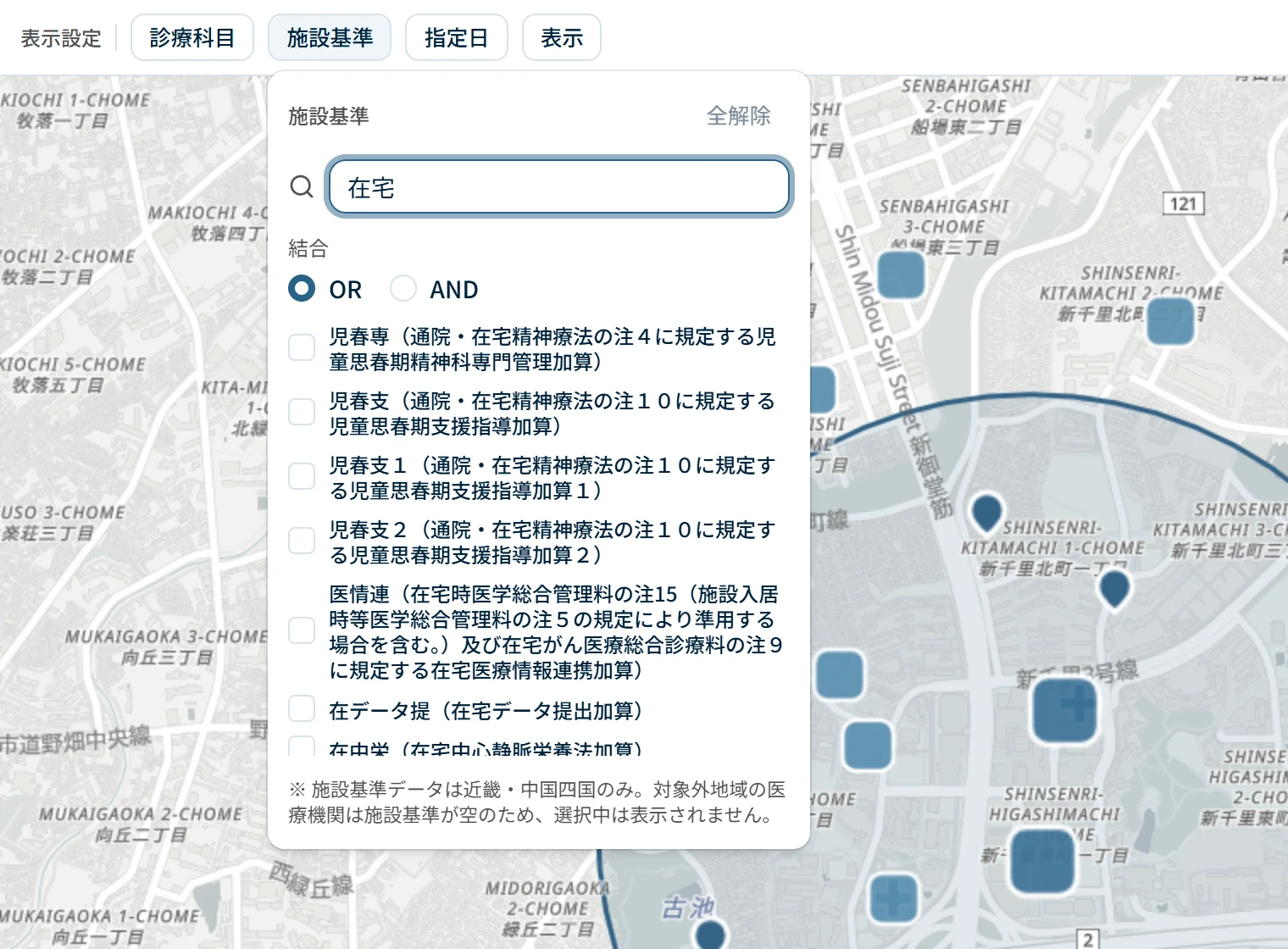1288x949 pixels.
Task: Click the cross marker near MIDORIGAOKA 2-CHOME
Action: click(x=895, y=897)
